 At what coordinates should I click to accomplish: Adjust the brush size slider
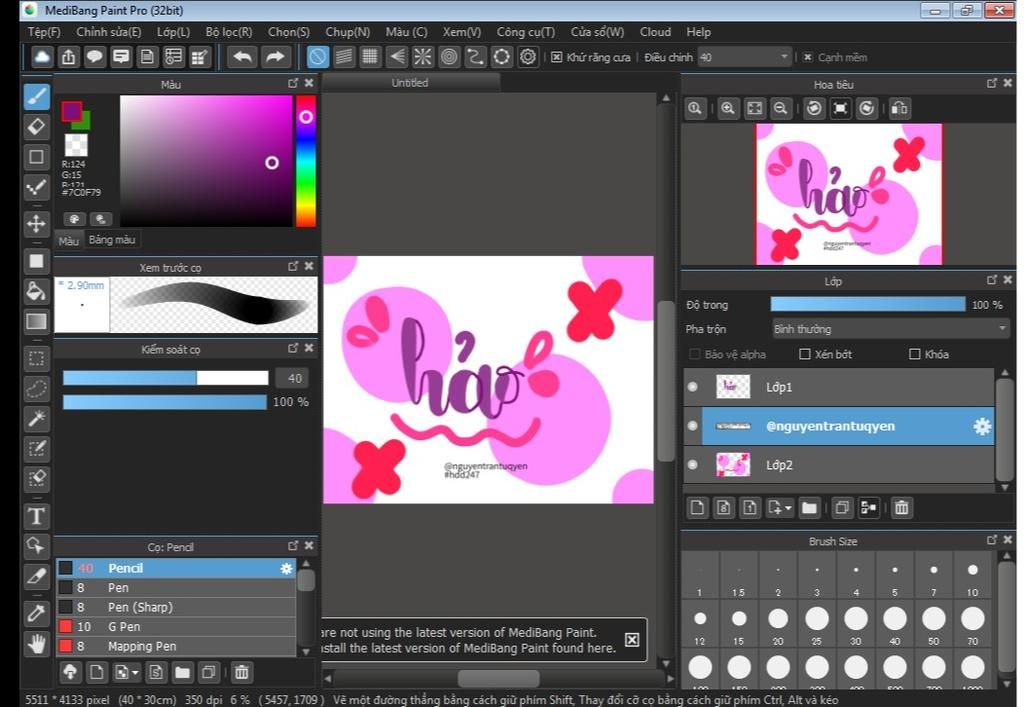tap(165, 378)
